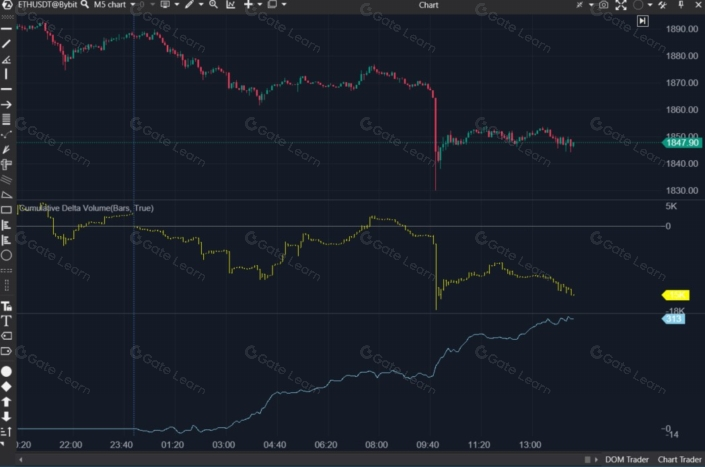Screen dimensions: 705x467
Task: Expand the plus crosshair dropdown arrow
Action: tap(261, 5)
